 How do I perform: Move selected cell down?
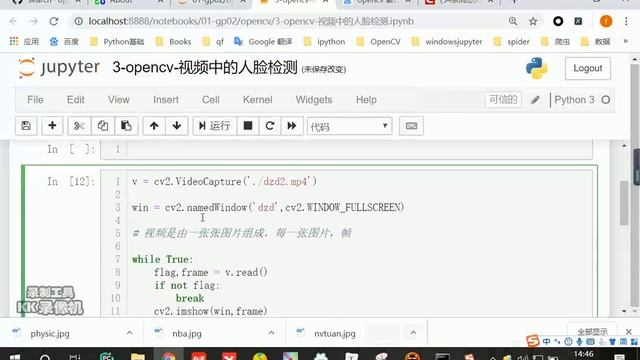tap(177, 126)
